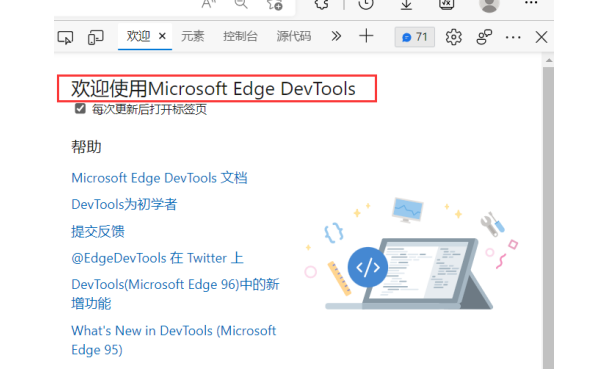This screenshot has width=589, height=386.
Task: Toggle device emulation icon
Action: coord(96,37)
